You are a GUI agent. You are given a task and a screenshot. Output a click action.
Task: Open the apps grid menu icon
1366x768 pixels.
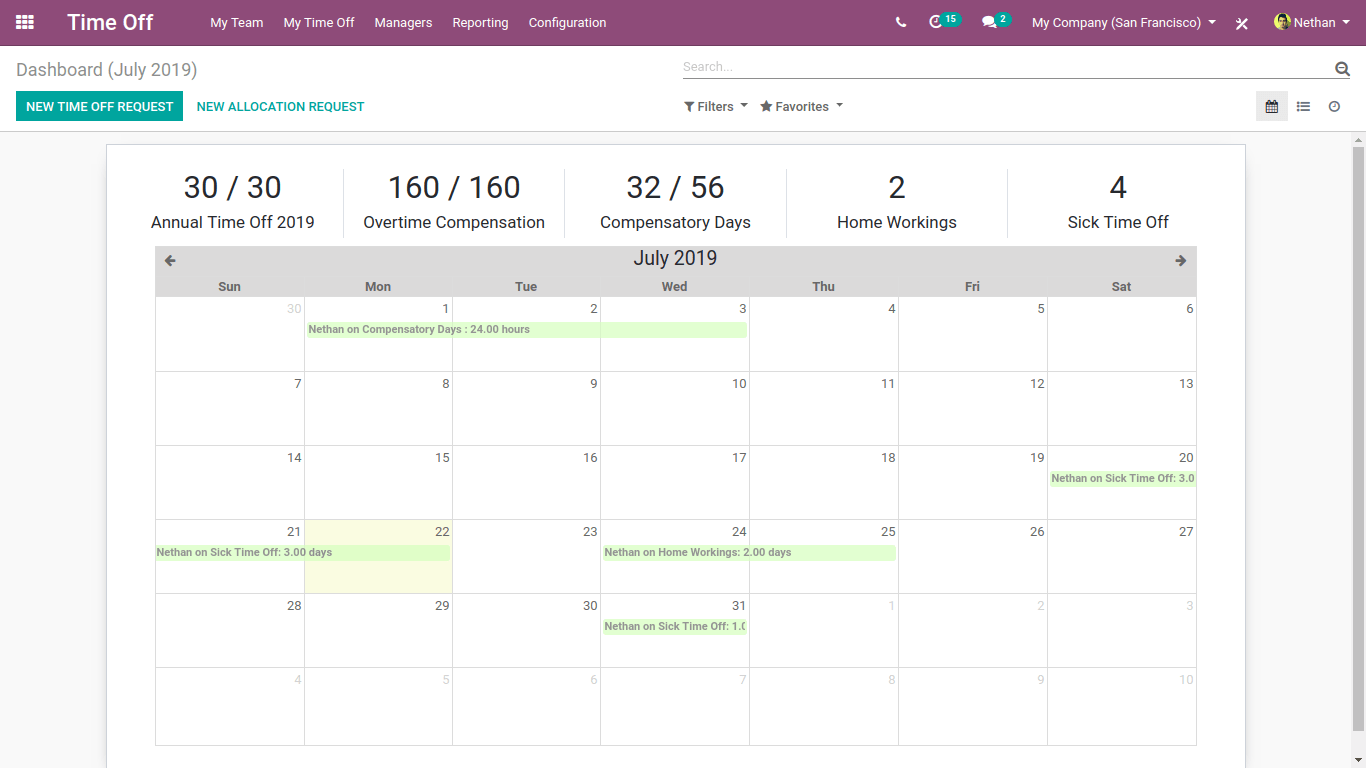point(25,22)
